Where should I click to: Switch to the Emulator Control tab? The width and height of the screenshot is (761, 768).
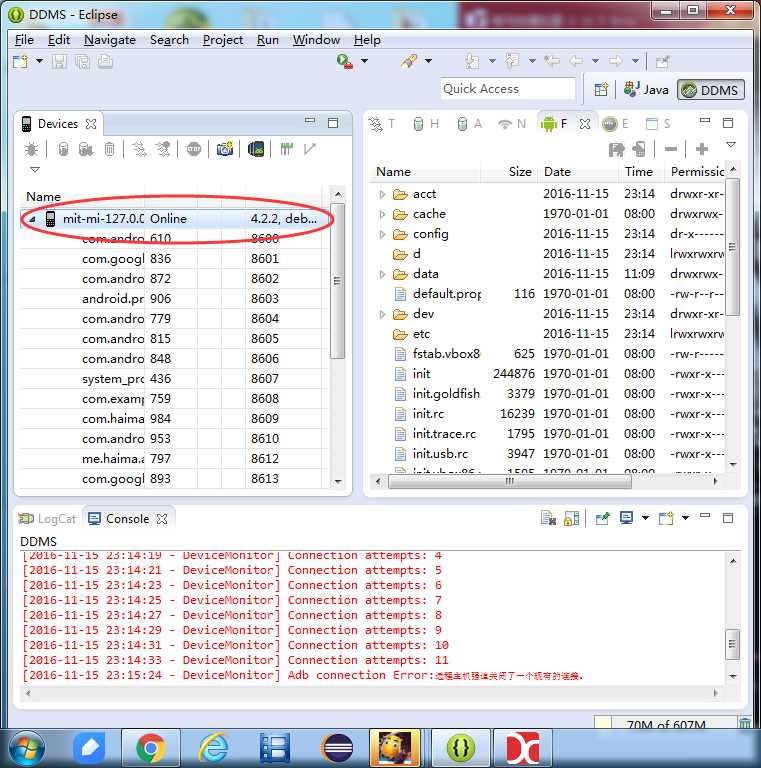[615, 124]
